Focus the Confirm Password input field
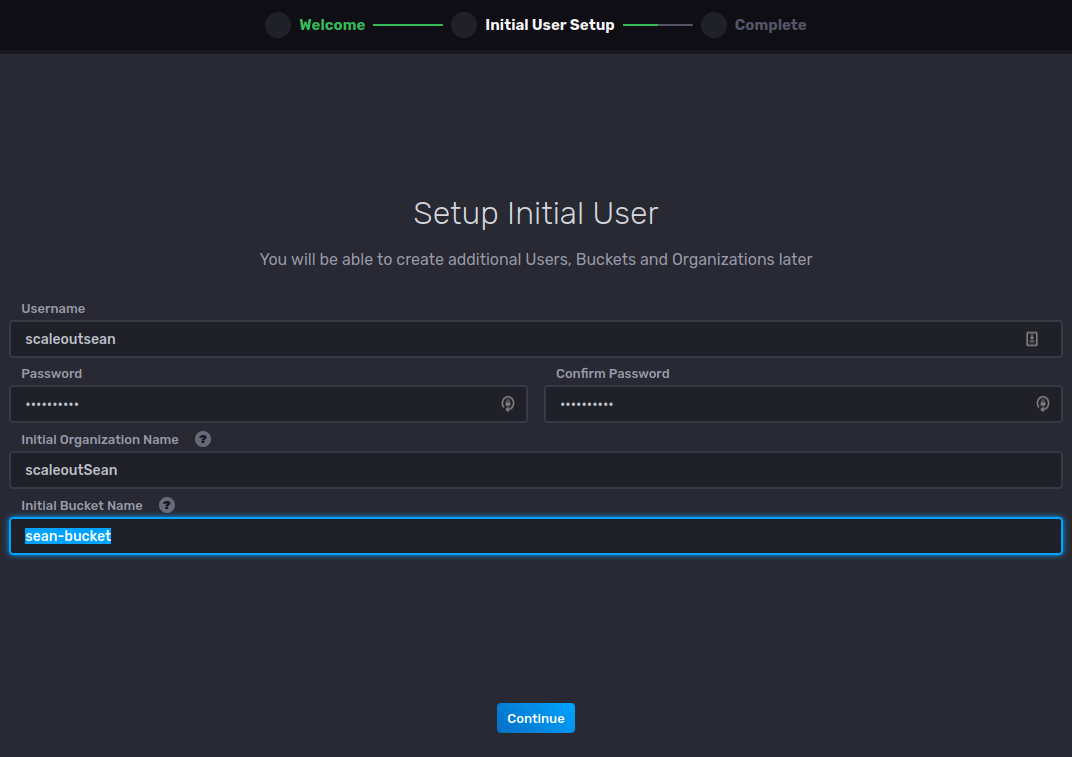 point(803,404)
